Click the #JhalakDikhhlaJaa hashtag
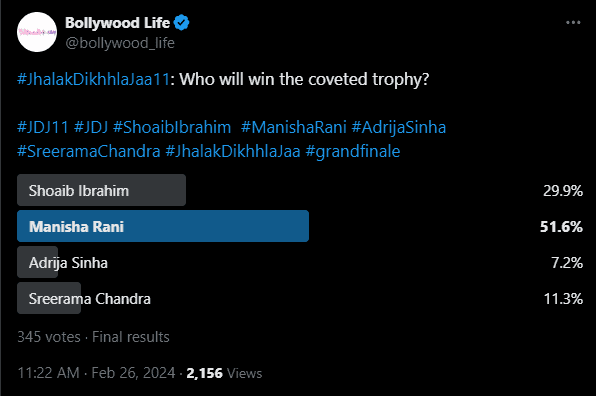 (233, 151)
